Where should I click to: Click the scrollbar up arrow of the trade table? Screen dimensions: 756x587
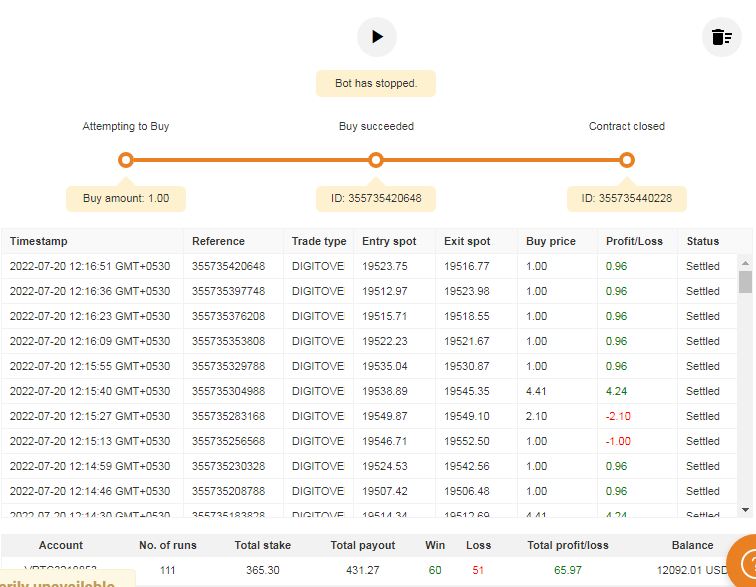pos(745,263)
